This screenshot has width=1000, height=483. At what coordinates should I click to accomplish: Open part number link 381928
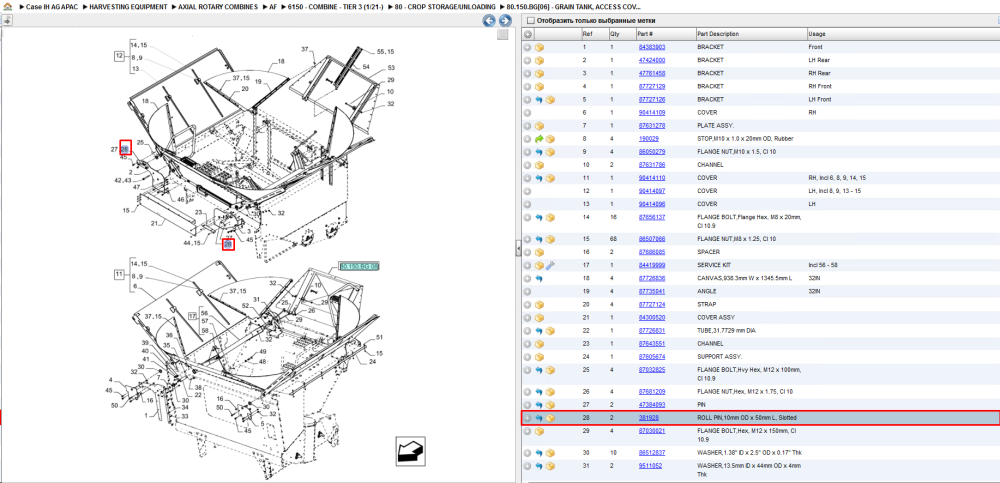649,418
